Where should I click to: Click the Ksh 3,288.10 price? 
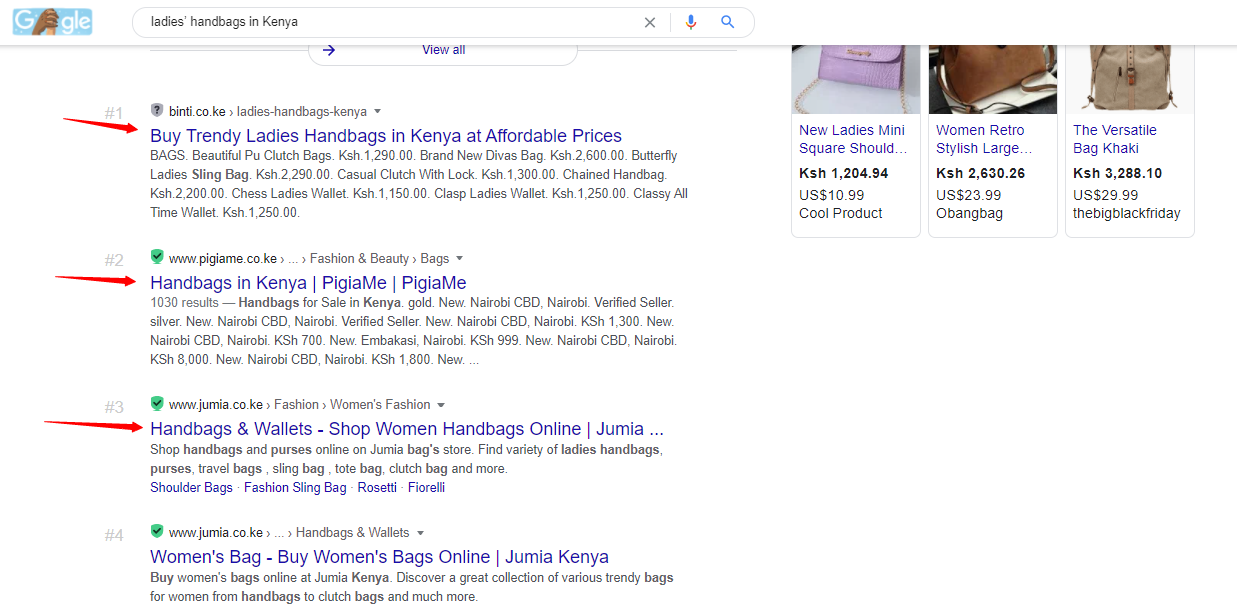tap(1118, 173)
